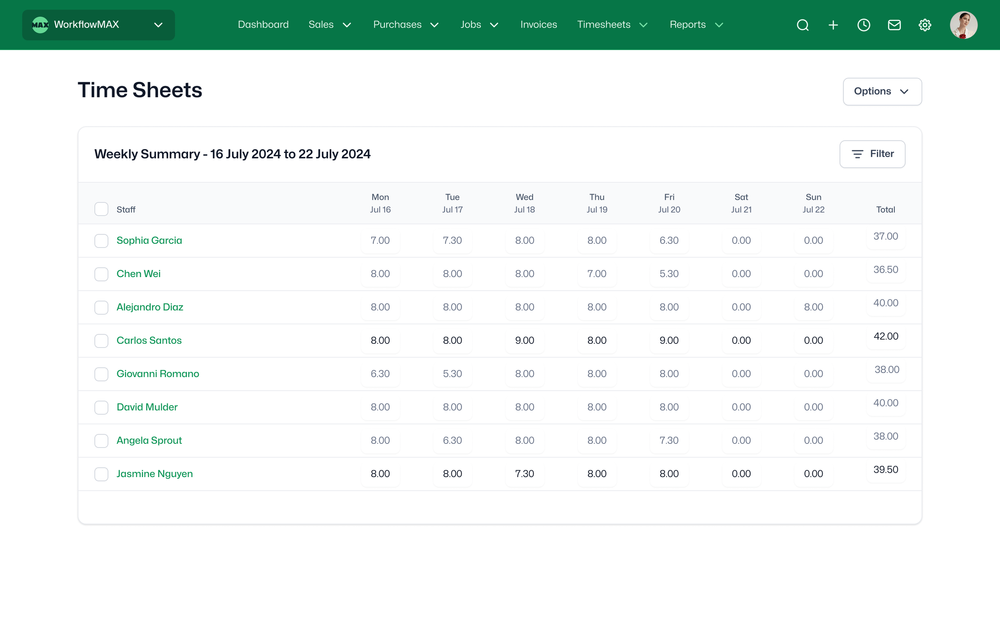
Task: Click the Total column header
Action: tap(886, 210)
